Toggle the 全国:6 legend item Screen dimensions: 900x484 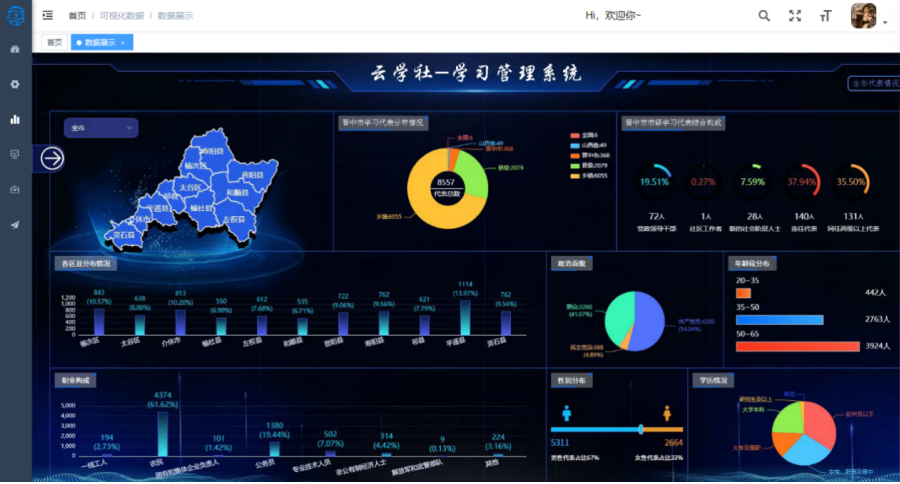pos(584,135)
